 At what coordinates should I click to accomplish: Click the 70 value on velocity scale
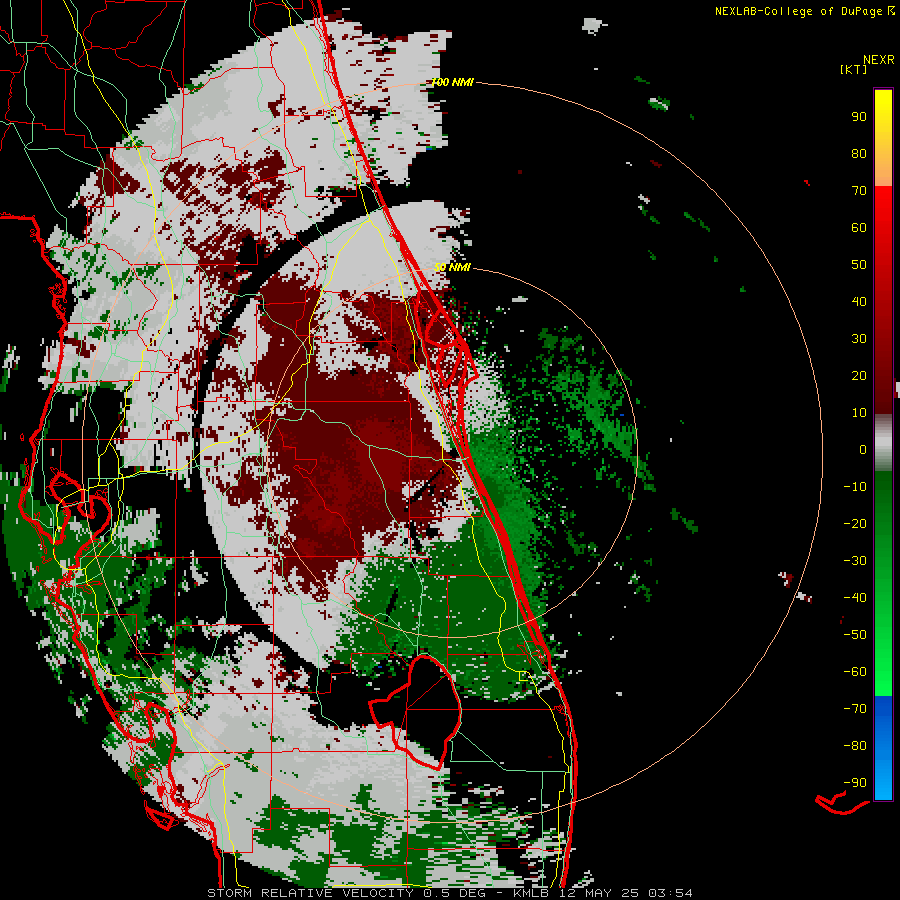(x=859, y=191)
